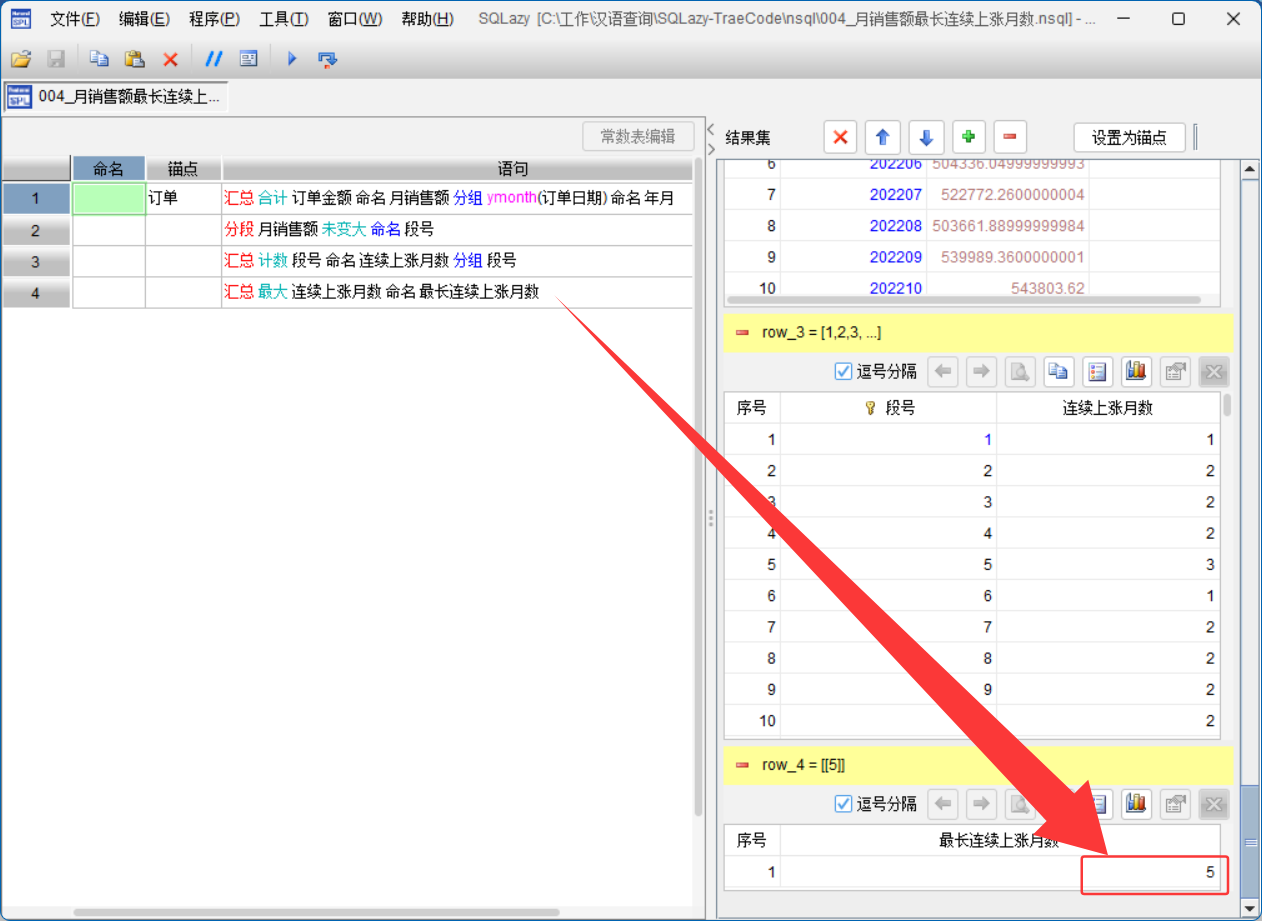Click the paste clipboard toolbar icon
This screenshot has width=1262, height=921.
134,59
